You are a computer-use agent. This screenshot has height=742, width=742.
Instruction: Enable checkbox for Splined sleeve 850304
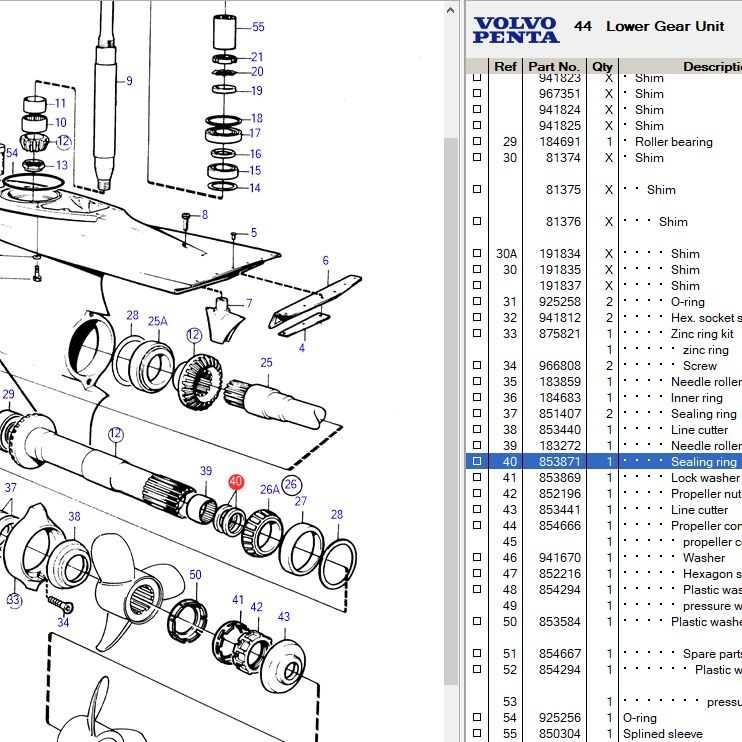477,734
